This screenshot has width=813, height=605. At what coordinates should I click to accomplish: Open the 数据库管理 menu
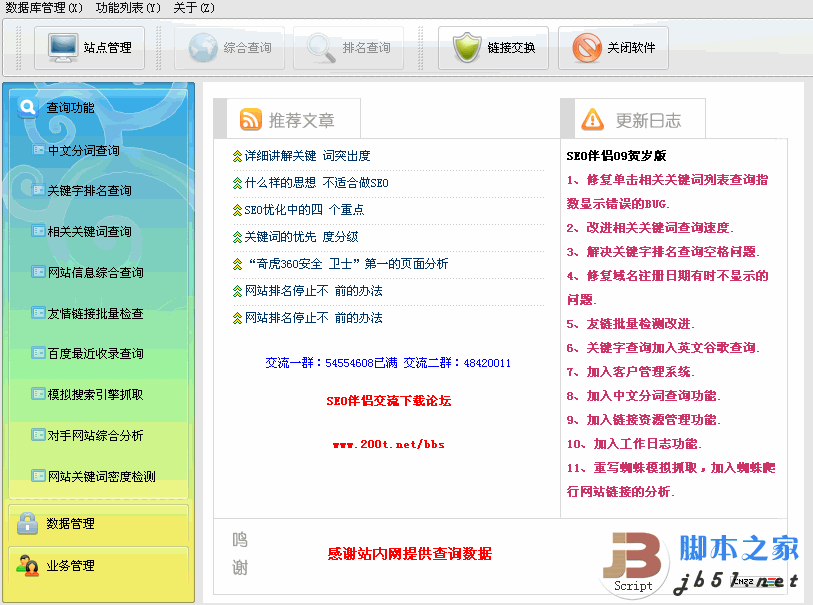44,8
